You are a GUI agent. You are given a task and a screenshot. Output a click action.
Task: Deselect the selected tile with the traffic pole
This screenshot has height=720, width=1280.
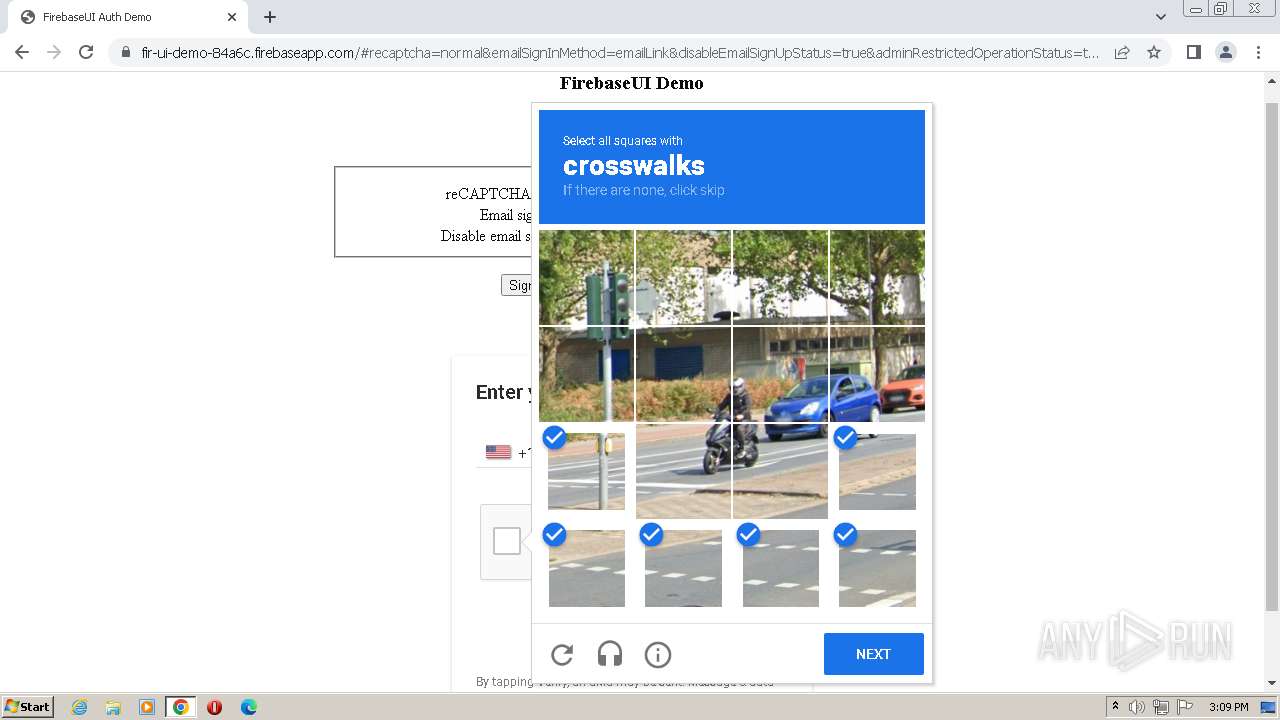pos(586,471)
